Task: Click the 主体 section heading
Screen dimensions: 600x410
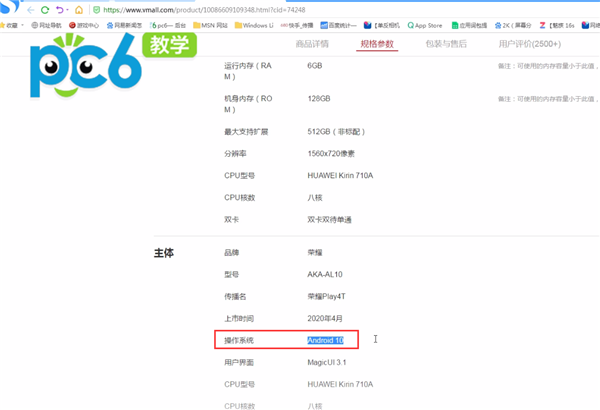Action: tap(164, 253)
